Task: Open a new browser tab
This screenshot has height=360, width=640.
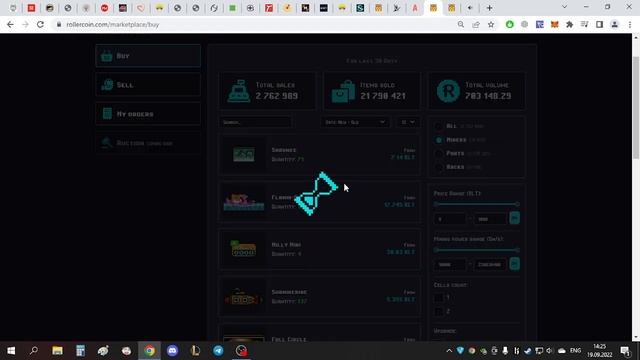Action: [489, 8]
